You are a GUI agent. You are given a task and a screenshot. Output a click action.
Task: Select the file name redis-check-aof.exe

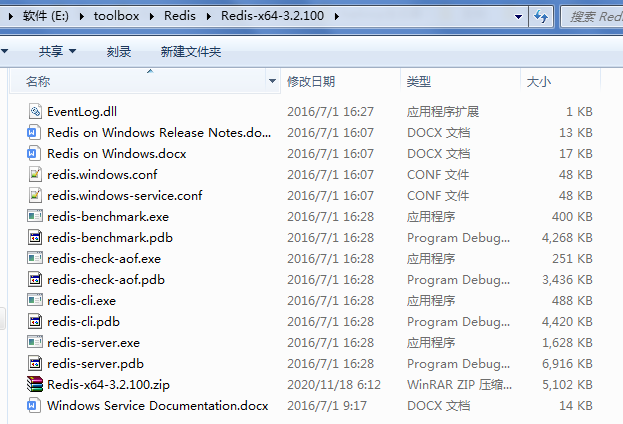[104, 259]
